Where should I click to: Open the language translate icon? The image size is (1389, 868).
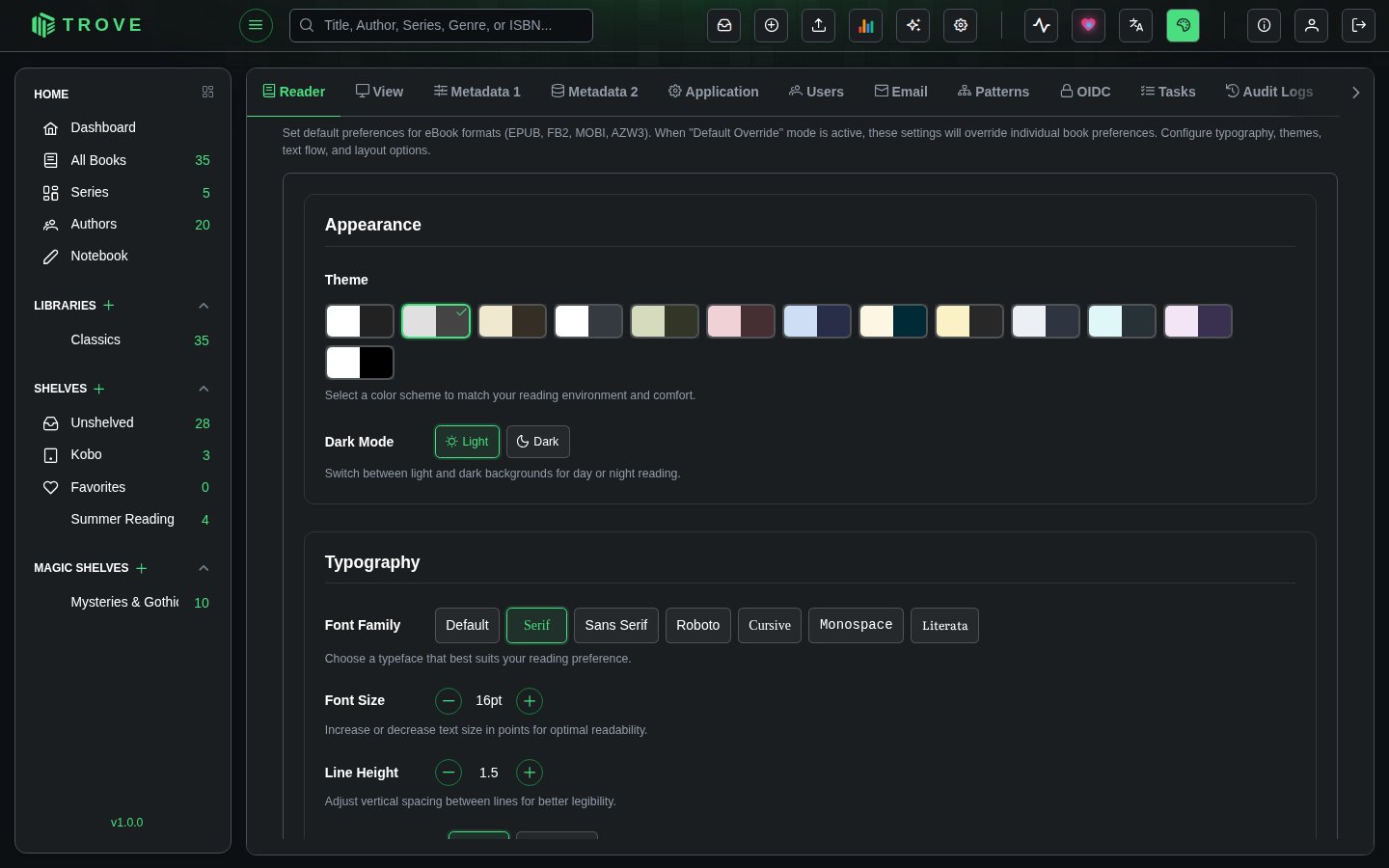click(x=1136, y=25)
